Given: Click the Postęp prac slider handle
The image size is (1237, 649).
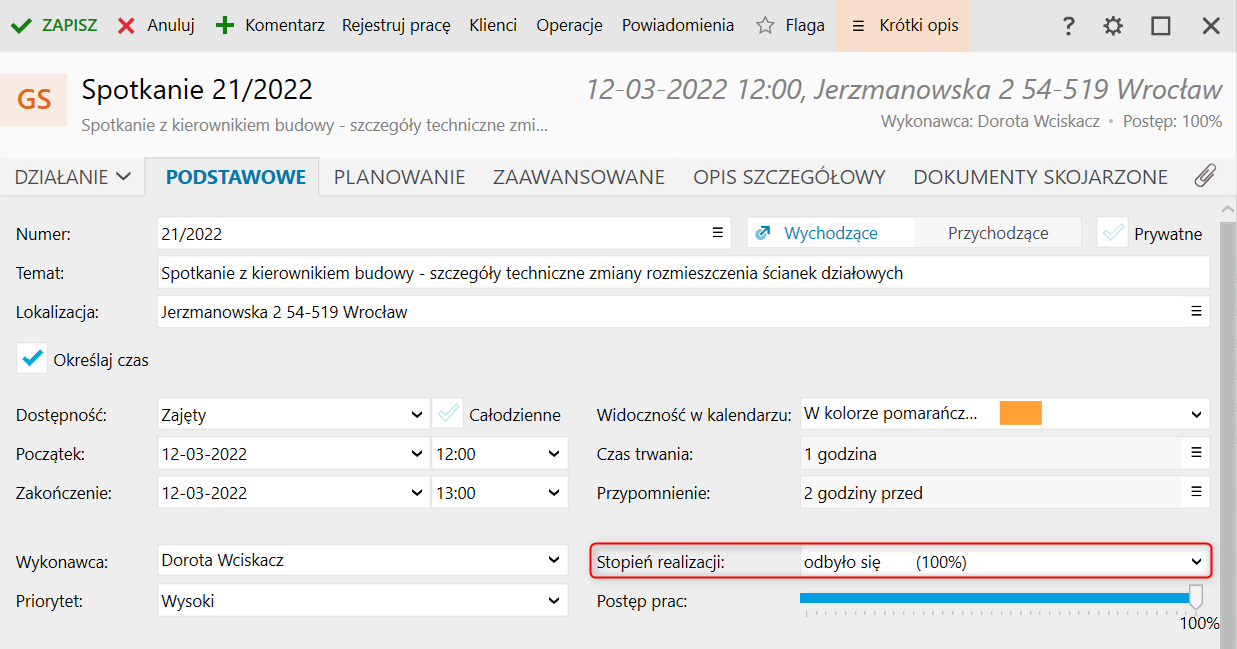Looking at the screenshot, I should pos(1194,598).
